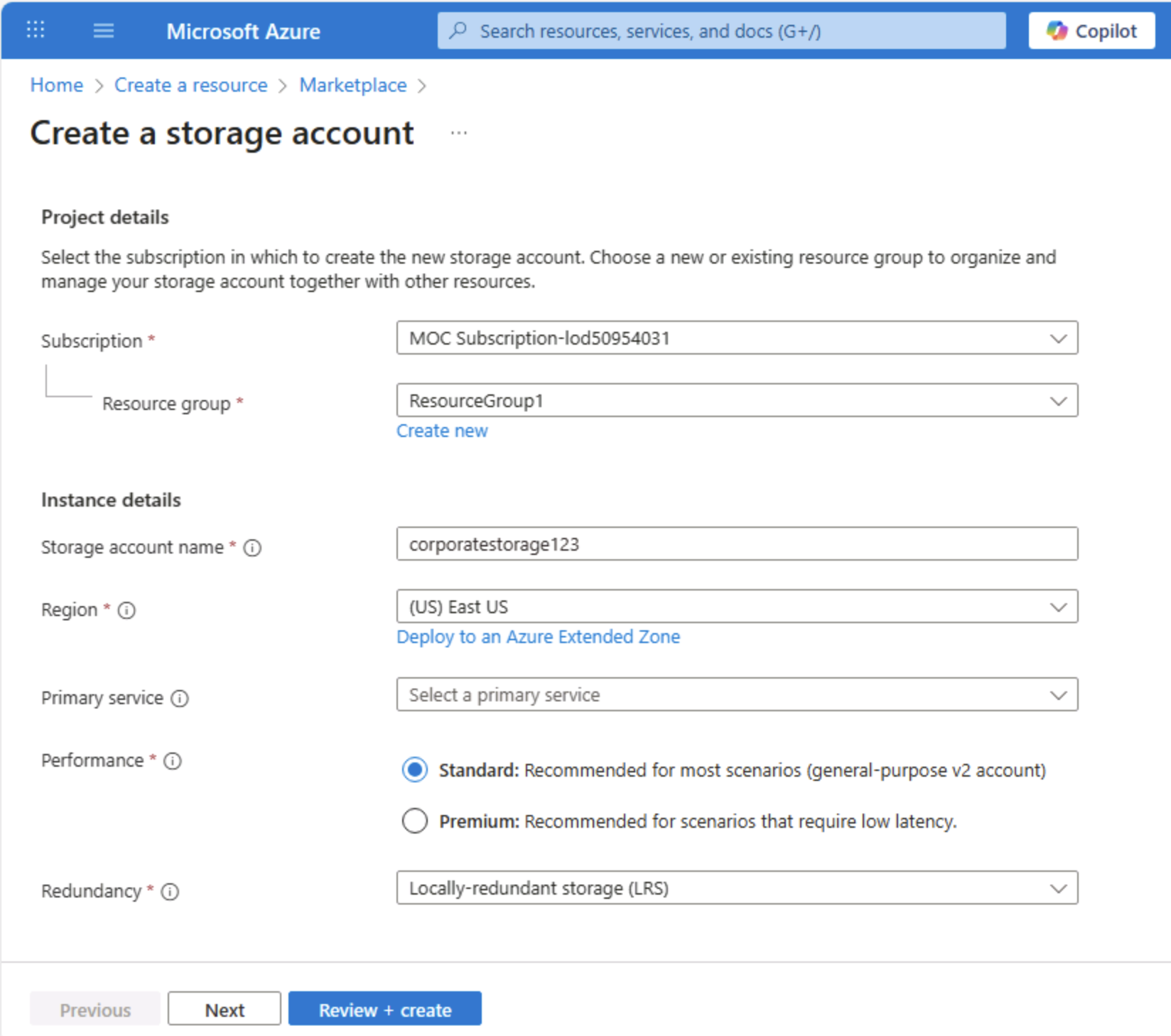View info about the Redundancy setting
This screenshot has width=1171, height=1036.
[x=170, y=892]
